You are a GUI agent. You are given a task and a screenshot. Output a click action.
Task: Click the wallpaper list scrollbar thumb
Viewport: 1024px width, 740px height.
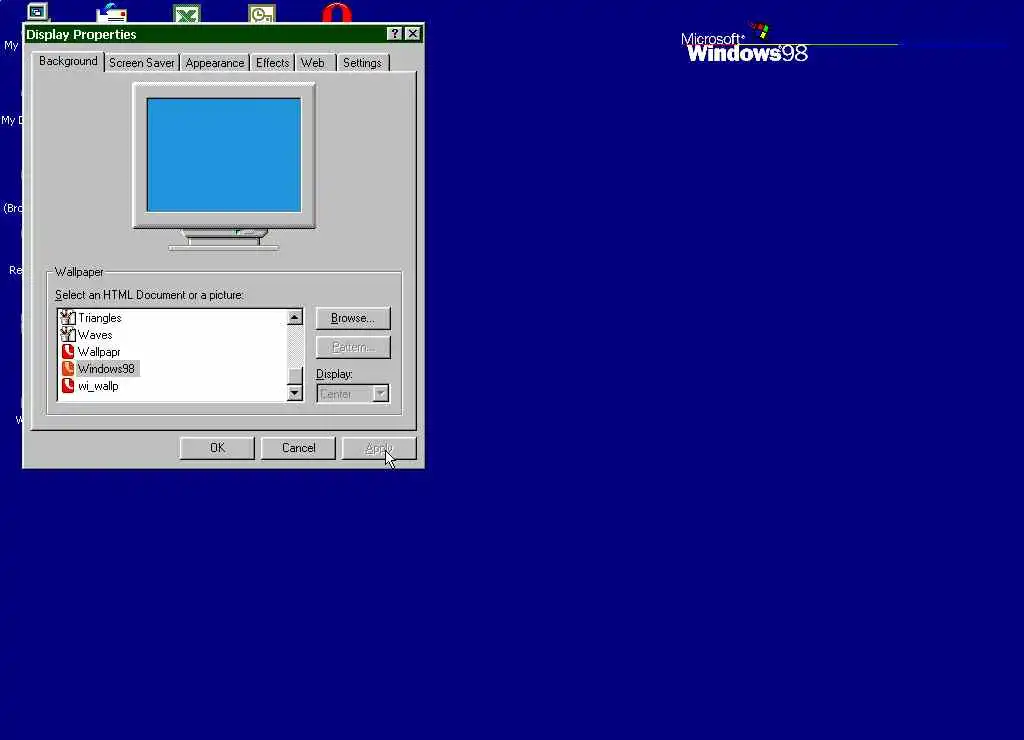tap(295, 376)
